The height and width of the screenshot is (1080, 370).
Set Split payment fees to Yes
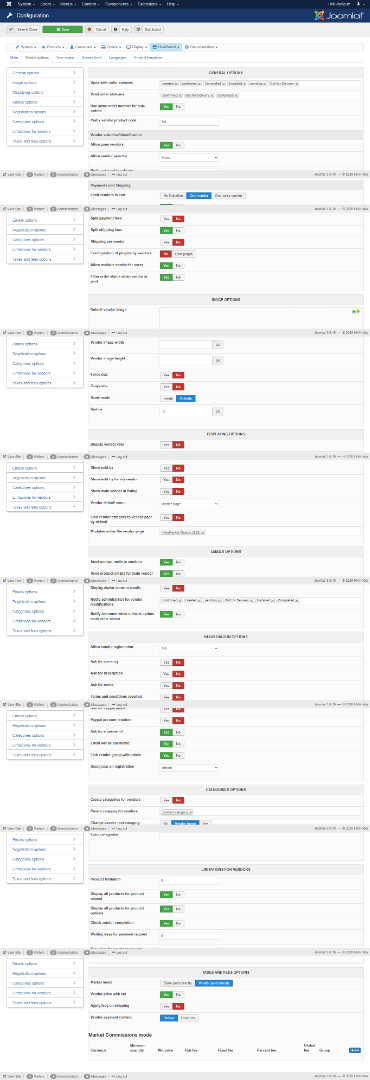(166, 218)
